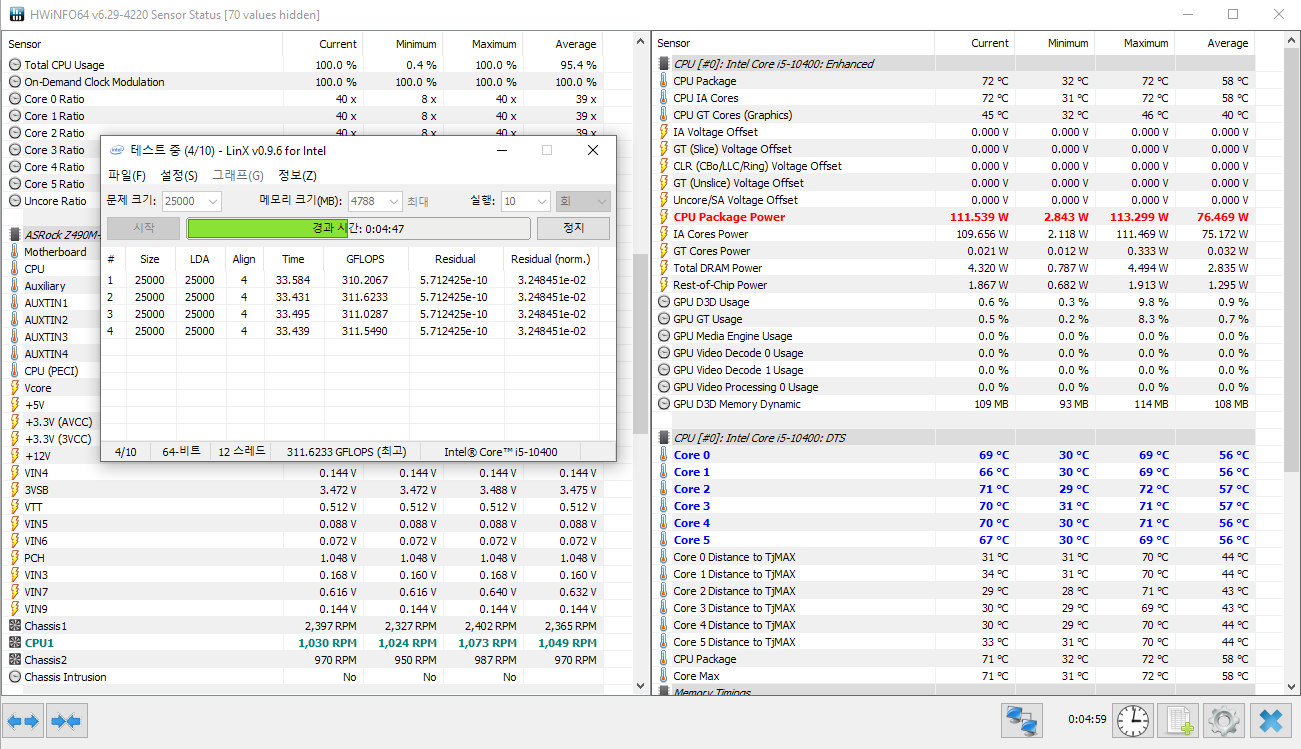Click the Maximum column header in right sensor pane
The image size is (1301, 749).
point(1135,43)
